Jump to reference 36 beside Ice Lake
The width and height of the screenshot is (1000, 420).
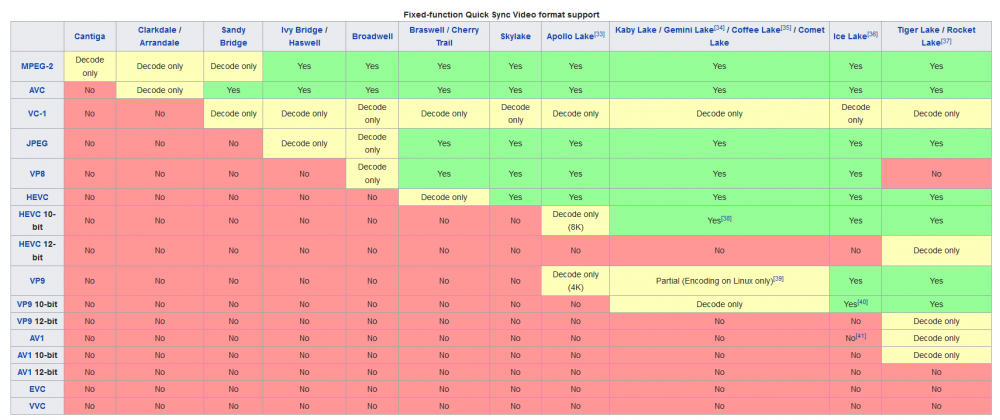pos(872,34)
